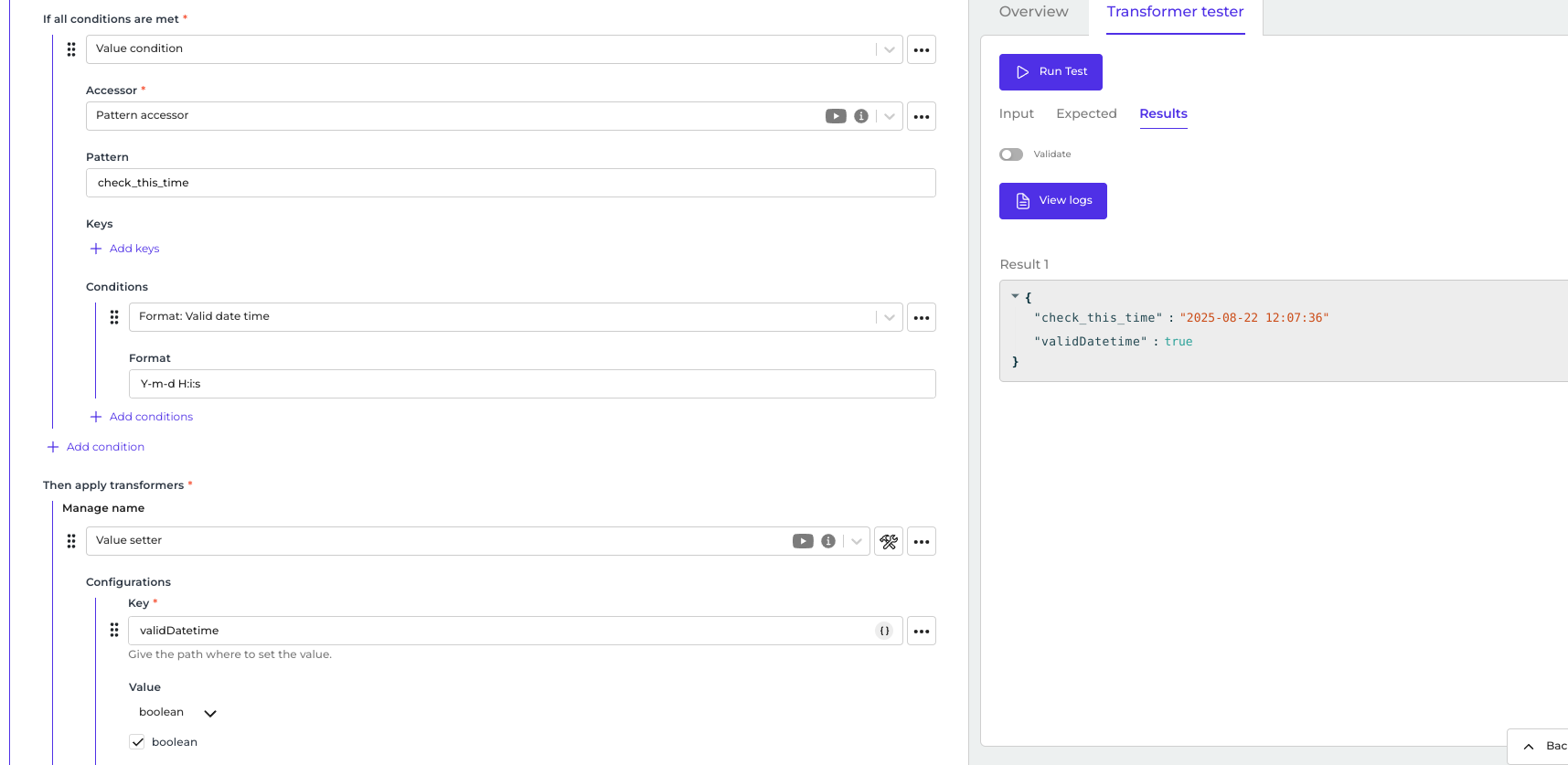Click the Run Test button
The width and height of the screenshot is (1568, 765).
[x=1051, y=72]
